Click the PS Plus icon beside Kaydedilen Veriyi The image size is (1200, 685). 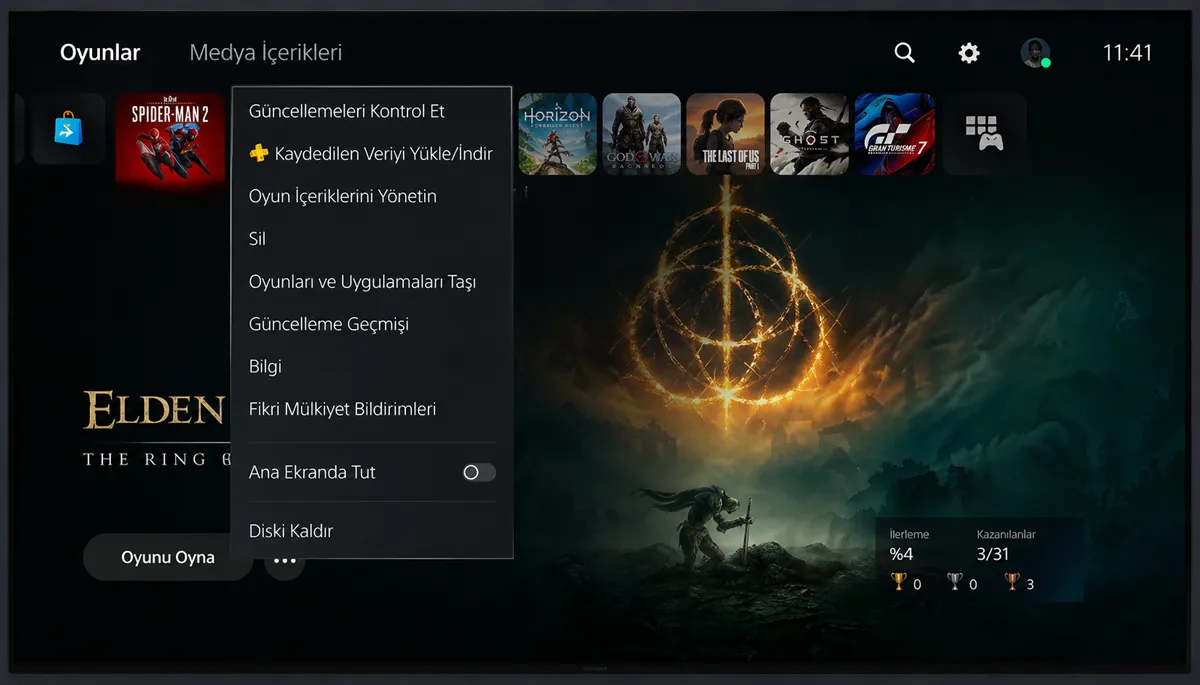point(258,154)
